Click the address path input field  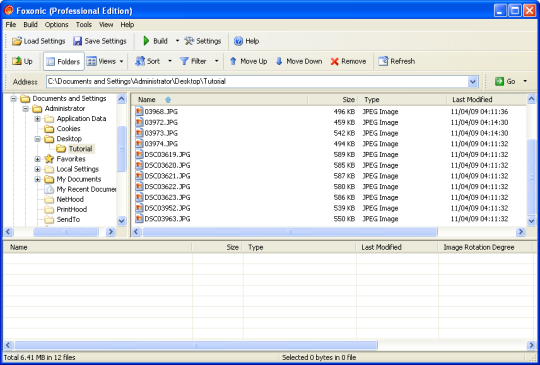coord(257,82)
